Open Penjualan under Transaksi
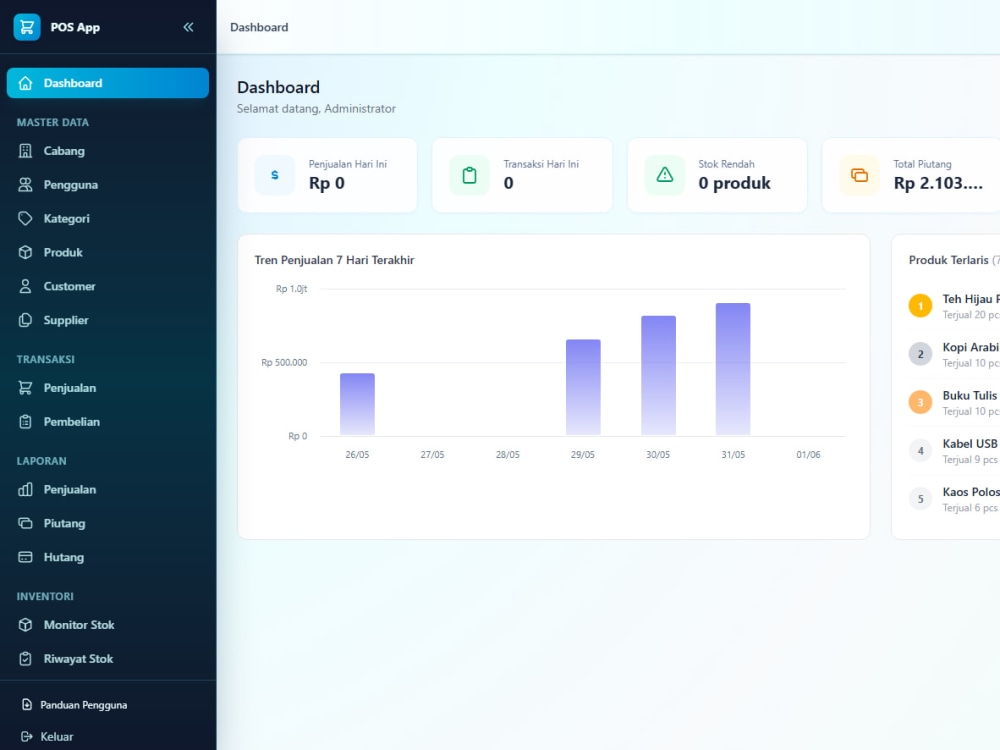Image resolution: width=1000 pixels, height=750 pixels. 108,388
